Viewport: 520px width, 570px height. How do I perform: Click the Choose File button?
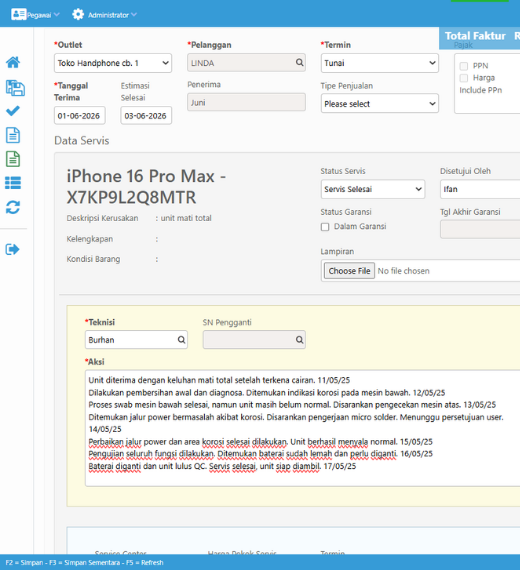click(x=349, y=271)
